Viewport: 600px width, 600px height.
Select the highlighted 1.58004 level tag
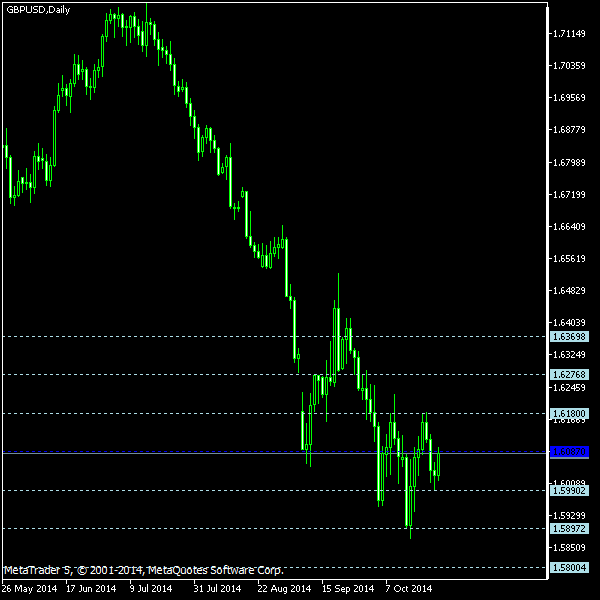[x=569, y=567]
